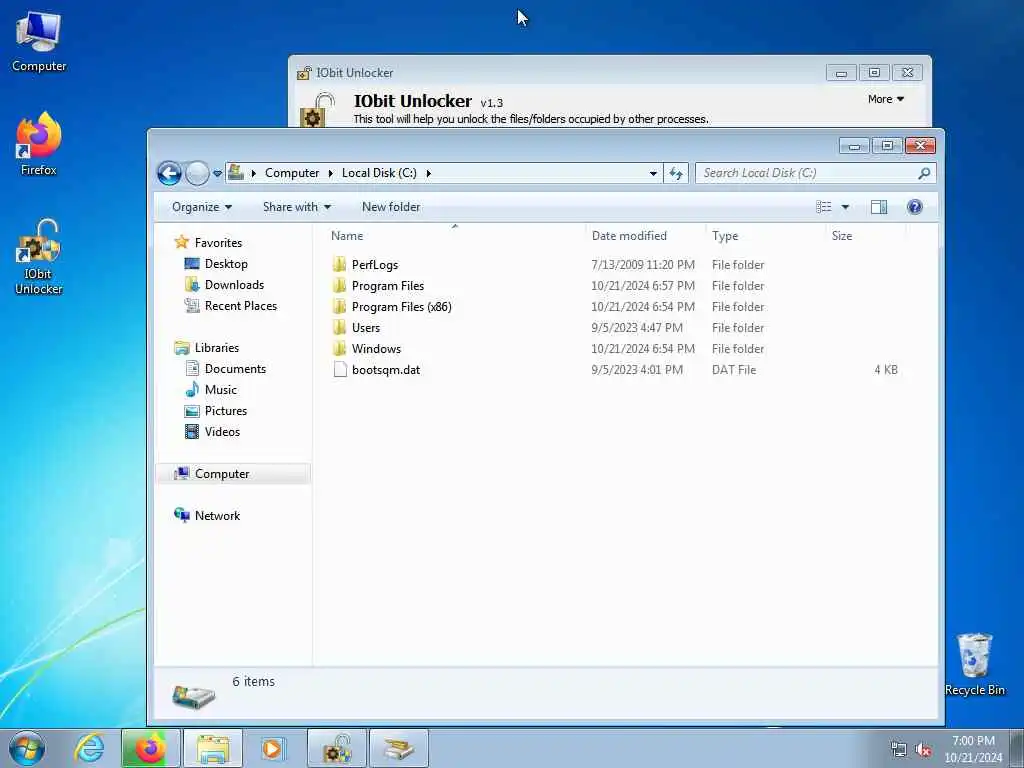Select the bootsqm.dat file icon
1024x768 pixels.
[x=340, y=370]
